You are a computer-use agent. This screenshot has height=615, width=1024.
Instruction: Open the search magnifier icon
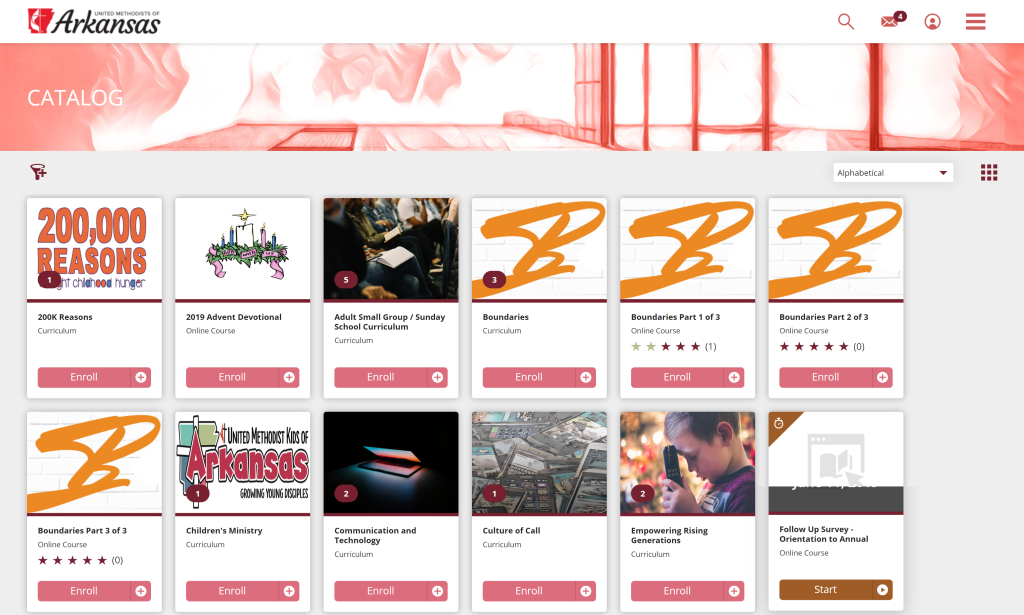point(846,22)
